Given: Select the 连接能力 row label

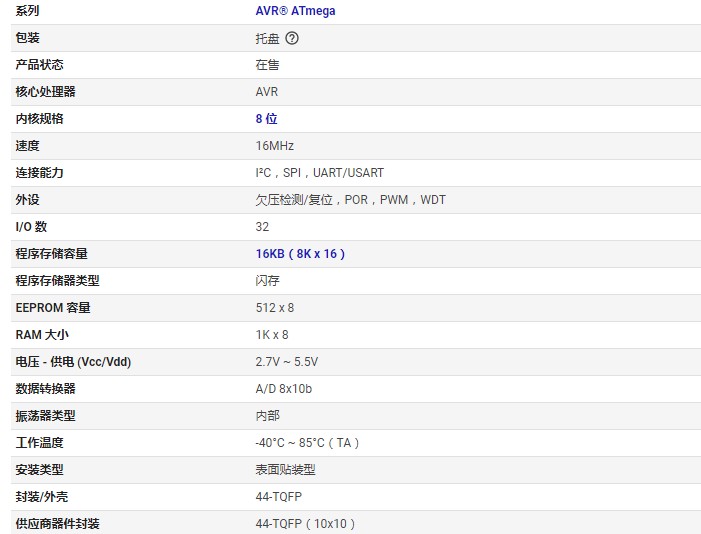Looking at the screenshot, I should coord(39,173).
